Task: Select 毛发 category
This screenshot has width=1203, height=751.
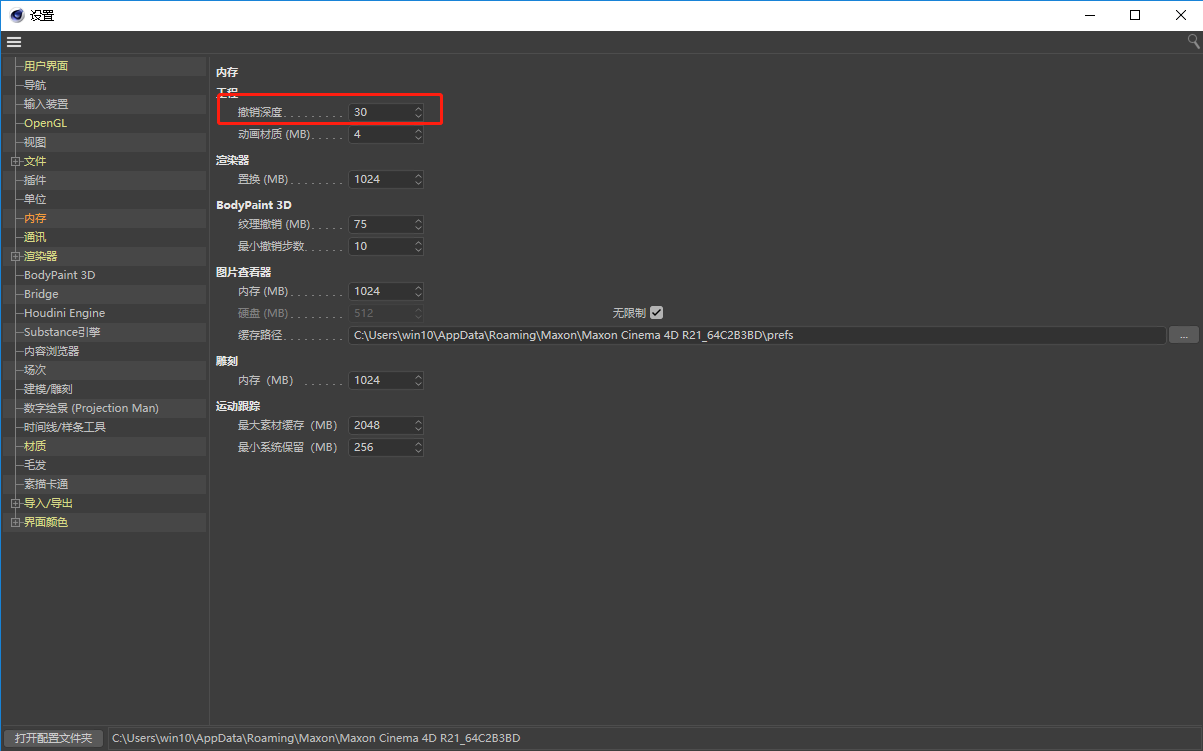Action: pyautogui.click(x=35, y=465)
